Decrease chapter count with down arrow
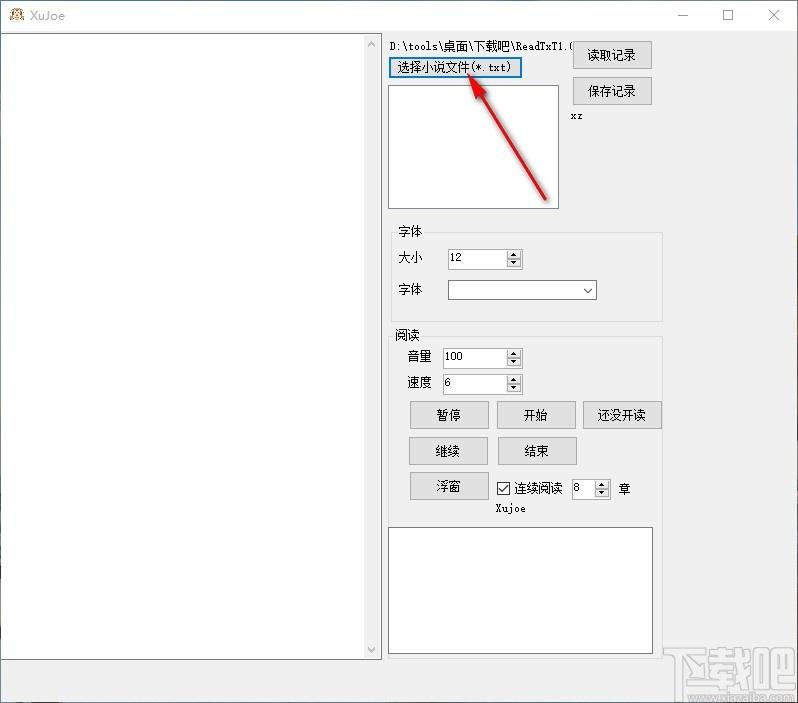Viewport: 798px width, 703px height. point(602,493)
